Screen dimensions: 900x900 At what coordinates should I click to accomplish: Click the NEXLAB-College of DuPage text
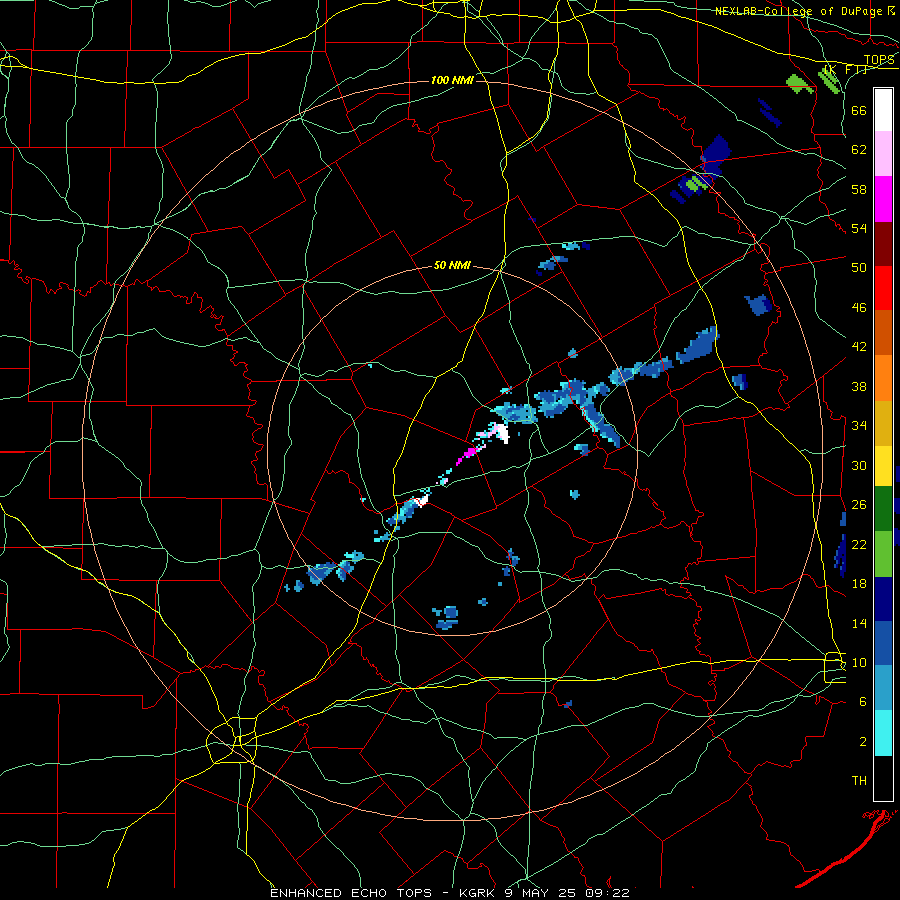799,11
